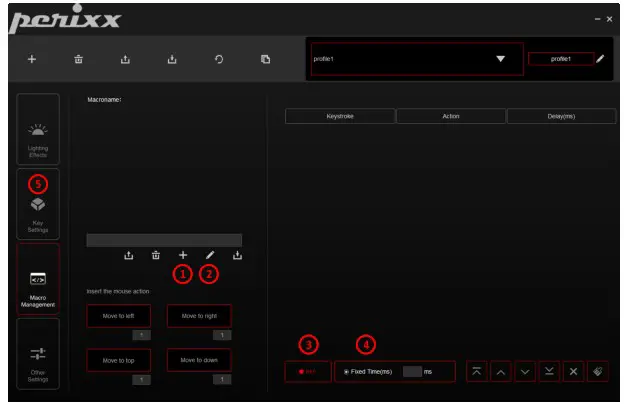Click the Action column header
This screenshot has height=405, width=624.
pos(451,116)
